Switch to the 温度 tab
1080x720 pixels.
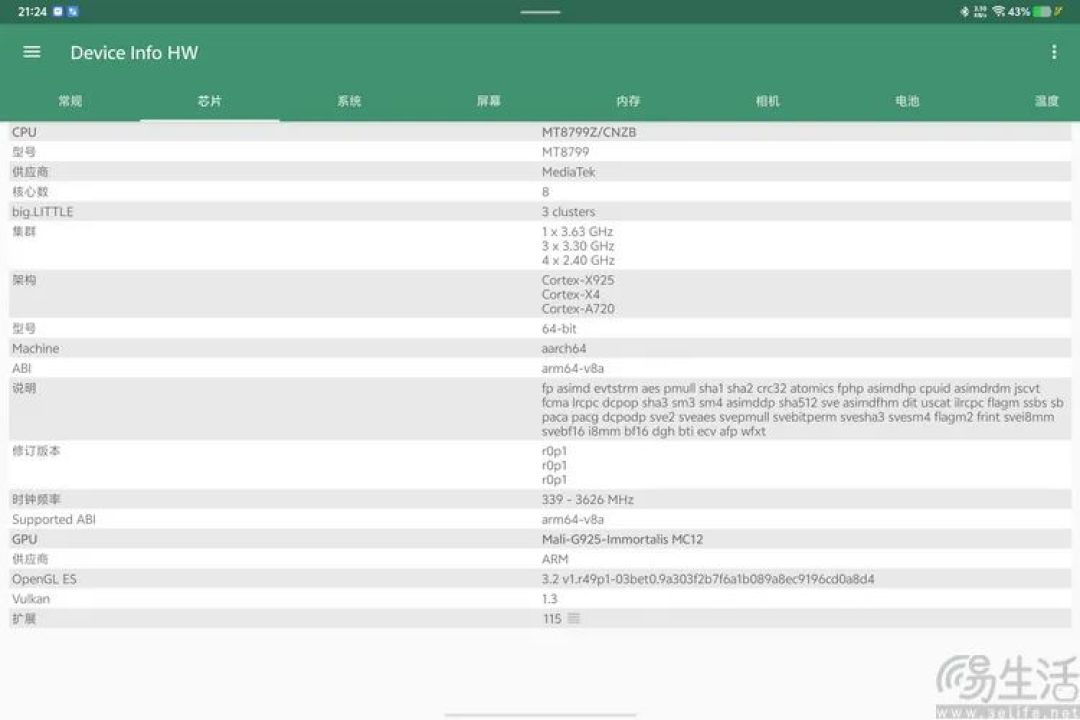[x=1046, y=101]
